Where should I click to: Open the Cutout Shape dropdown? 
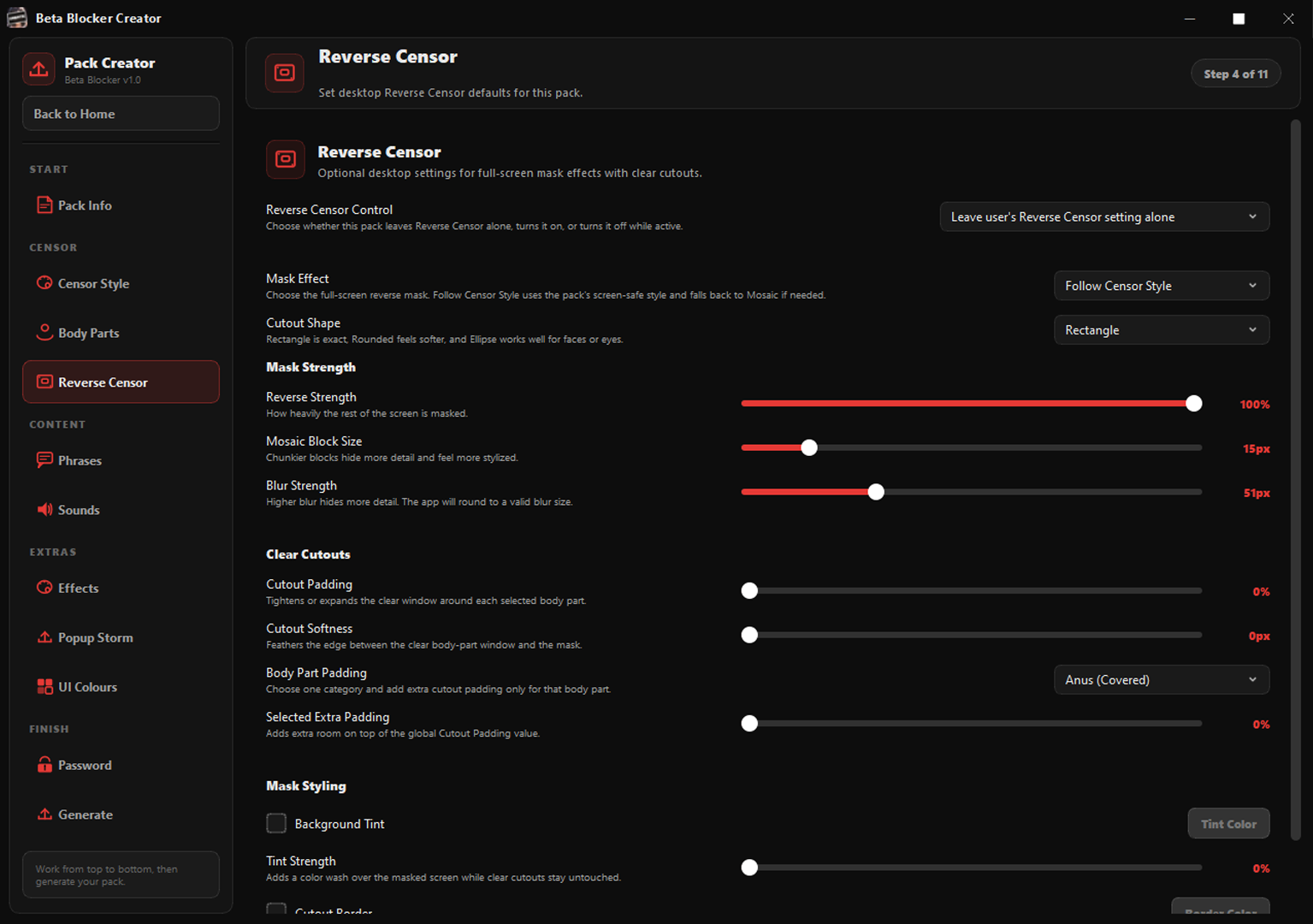coord(1162,330)
